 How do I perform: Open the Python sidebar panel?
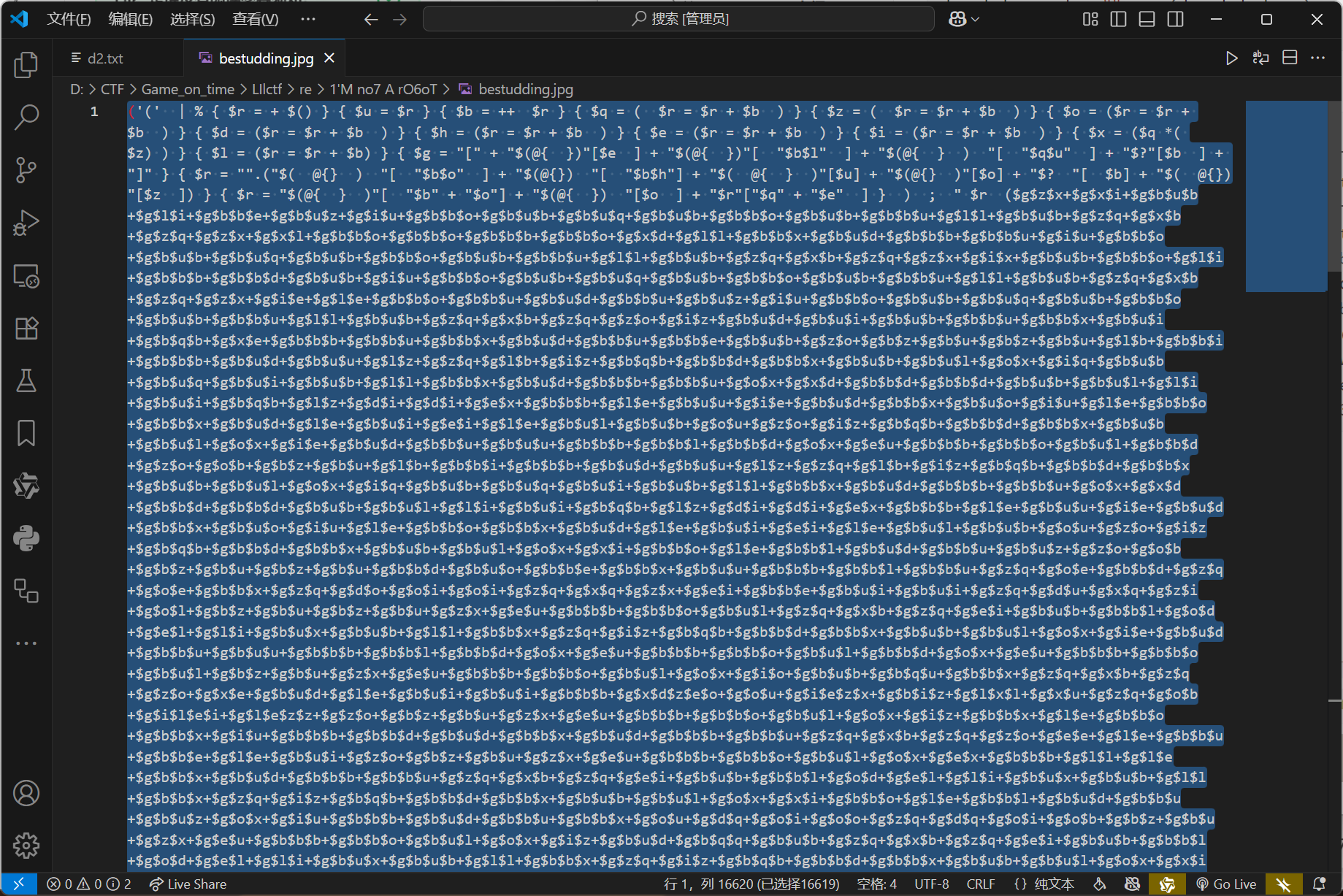26,539
